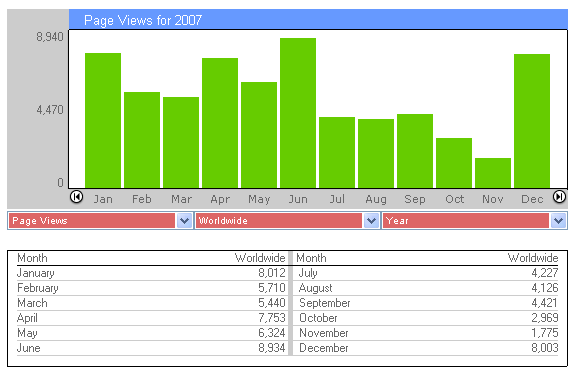Click the value 1,775
Image resolution: width=576 pixels, height=375 pixels.
(x=545, y=333)
